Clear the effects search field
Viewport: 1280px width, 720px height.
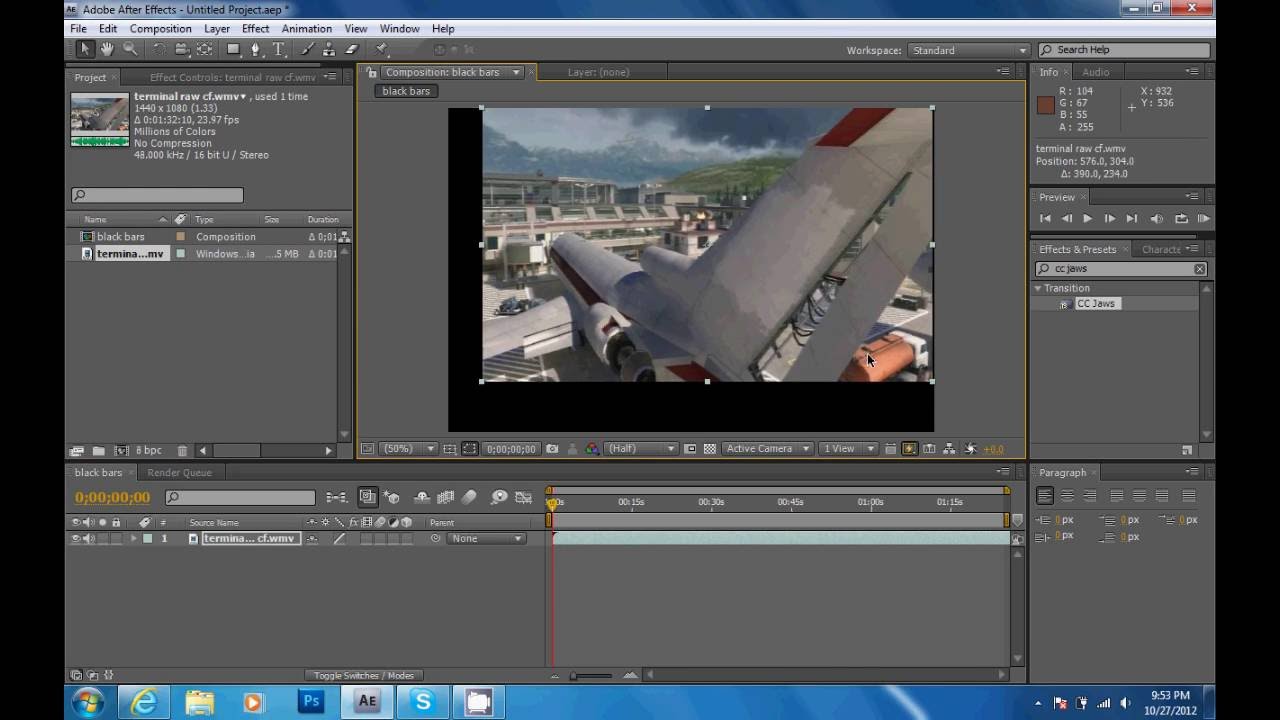coord(1200,269)
